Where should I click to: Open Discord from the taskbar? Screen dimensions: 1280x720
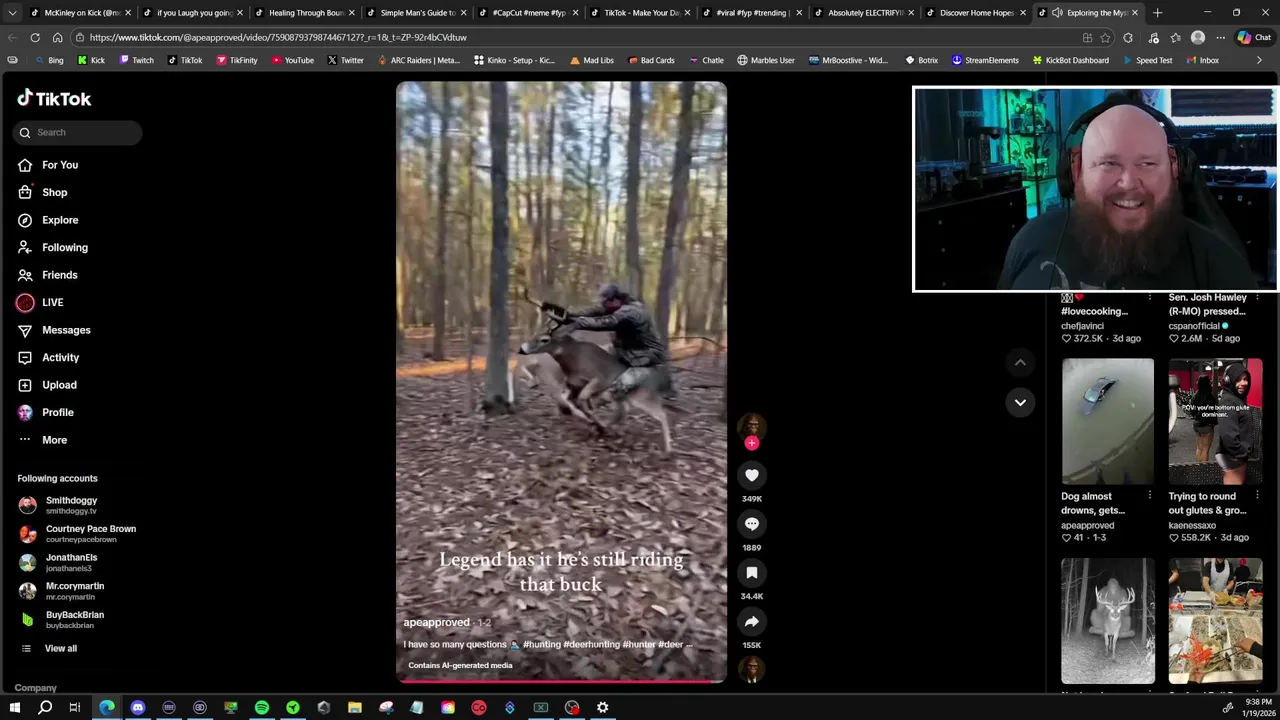[138, 708]
